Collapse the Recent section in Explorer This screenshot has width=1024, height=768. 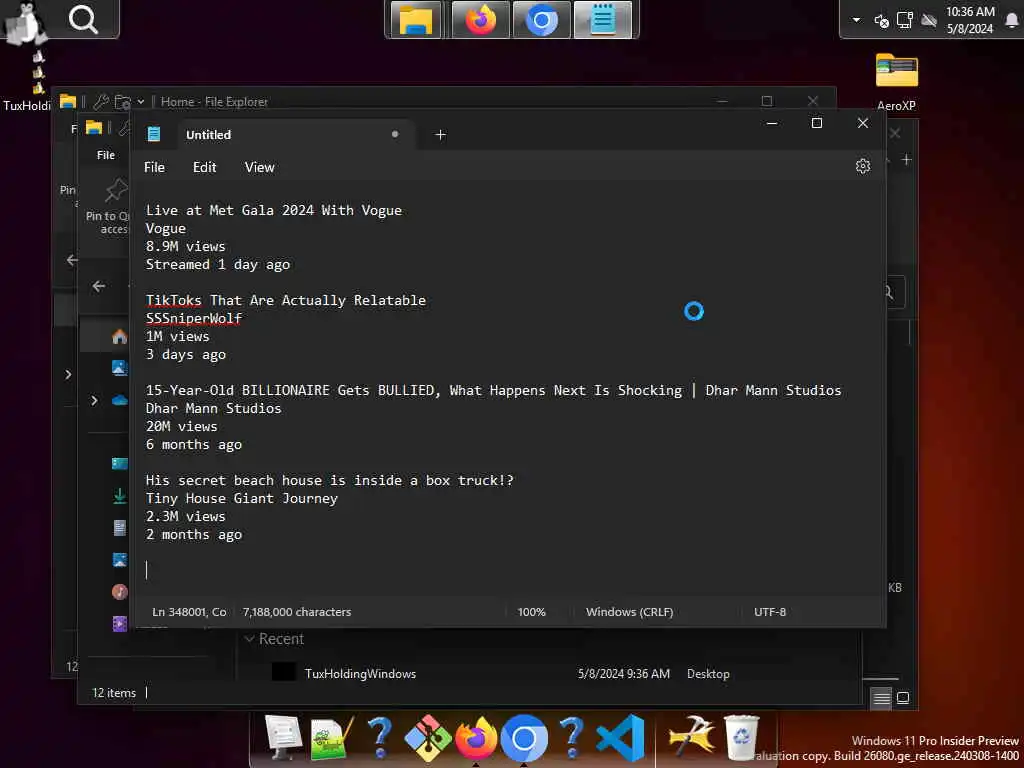(x=249, y=639)
